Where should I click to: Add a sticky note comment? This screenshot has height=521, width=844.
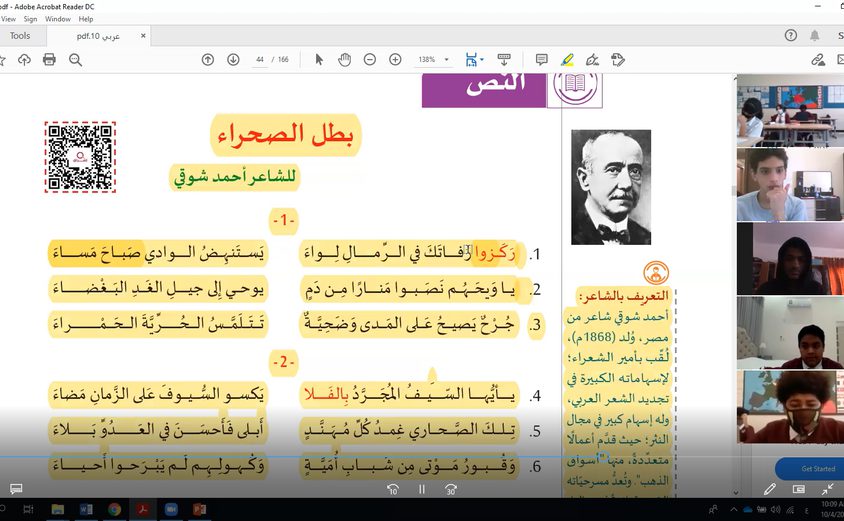pos(541,60)
